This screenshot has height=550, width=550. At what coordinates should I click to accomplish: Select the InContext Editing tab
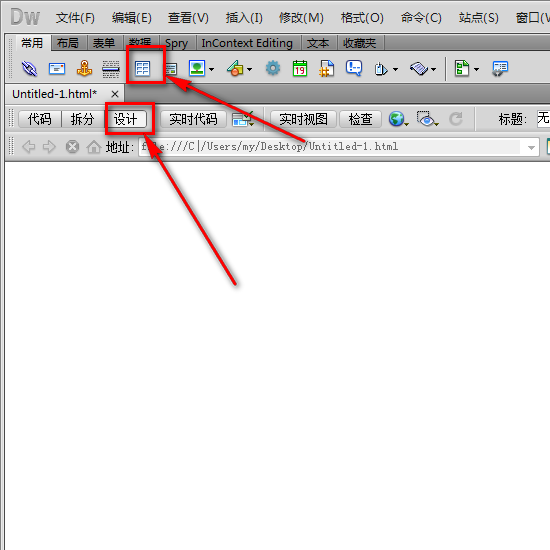[x=247, y=43]
